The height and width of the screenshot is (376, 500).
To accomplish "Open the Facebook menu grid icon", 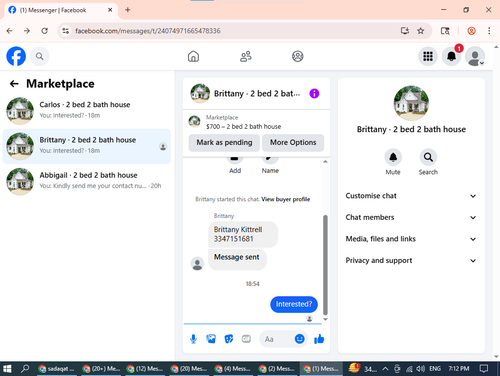I will (428, 56).
